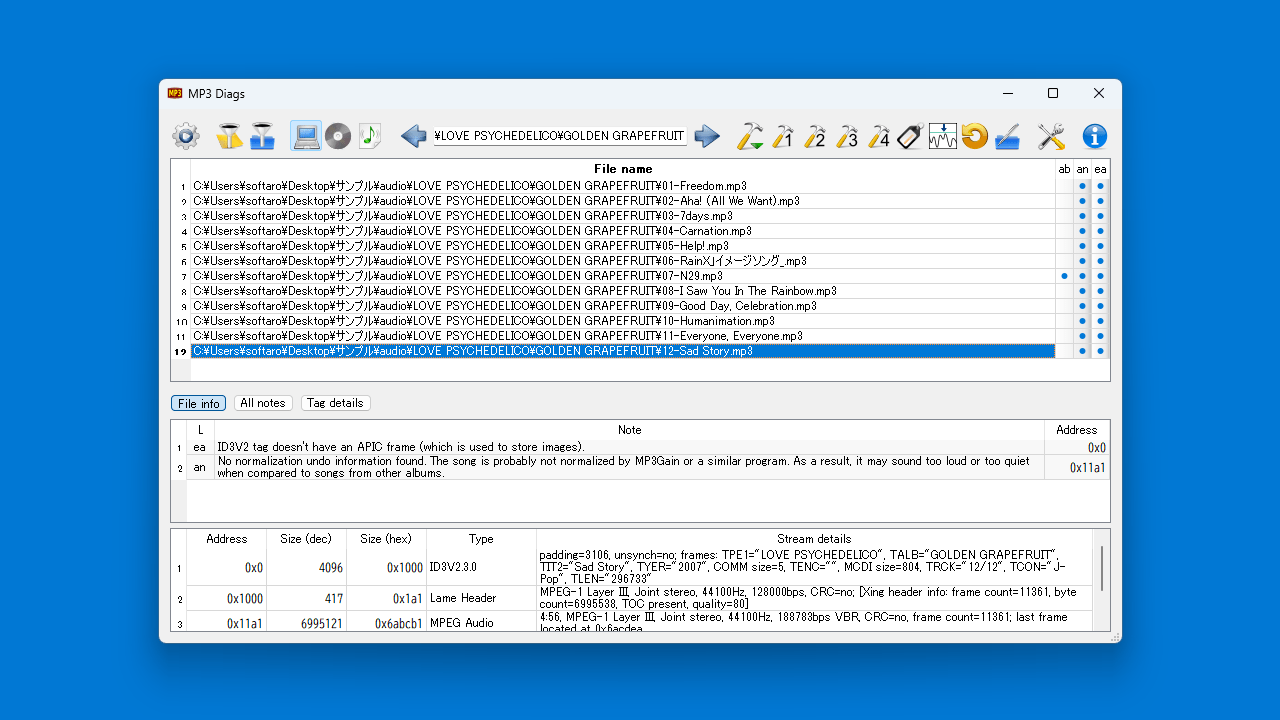Viewport: 1280px width, 720px height.
Task: Select the highlighted 12-Sad Story.mp3 row
Action: pos(623,351)
